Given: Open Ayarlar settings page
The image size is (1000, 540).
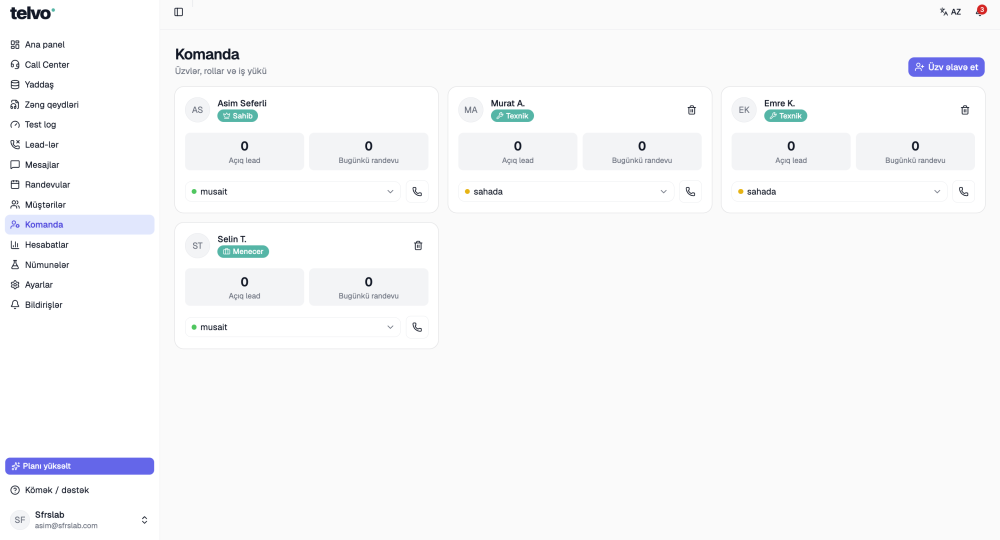Looking at the screenshot, I should click(80, 284).
